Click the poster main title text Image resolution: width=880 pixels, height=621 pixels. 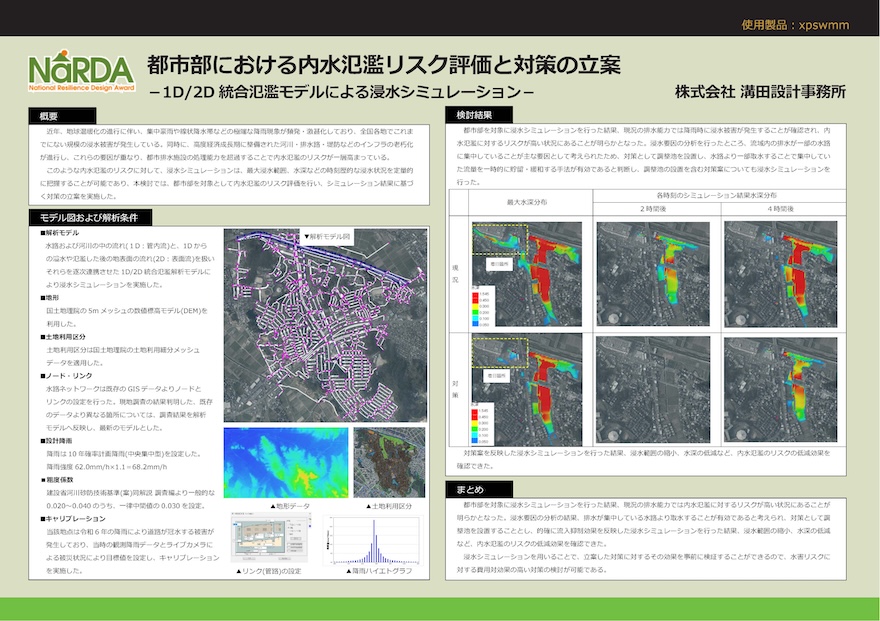coord(383,66)
